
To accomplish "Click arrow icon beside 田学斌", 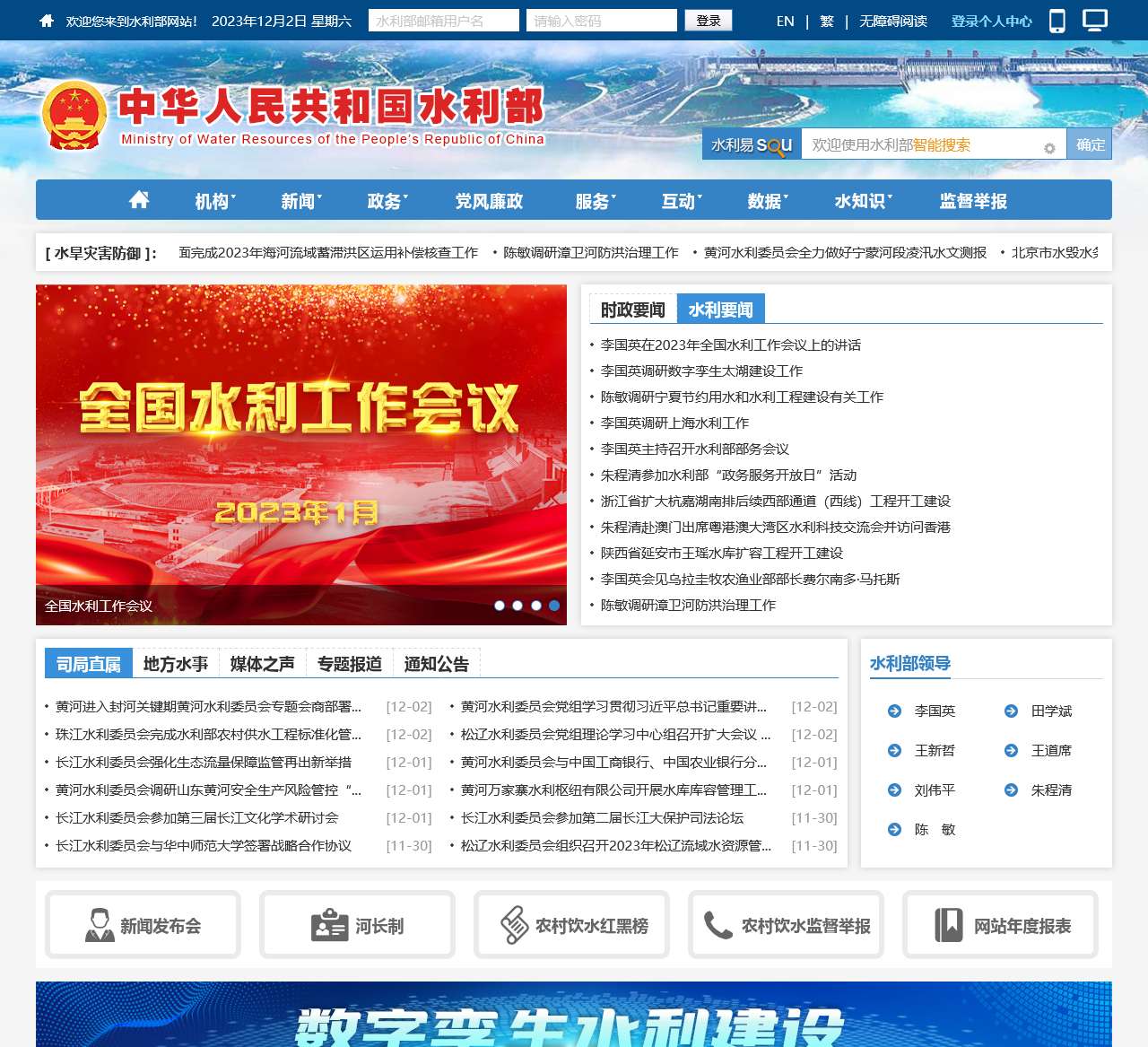I will (1011, 711).
